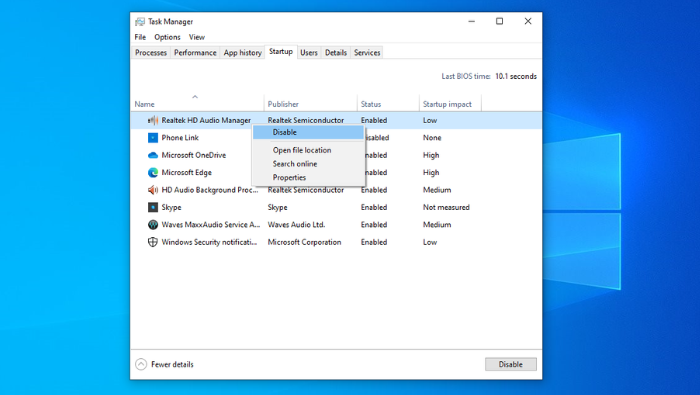This screenshot has height=395, width=700.
Task: Switch to the Performance tab
Action: pos(195,53)
